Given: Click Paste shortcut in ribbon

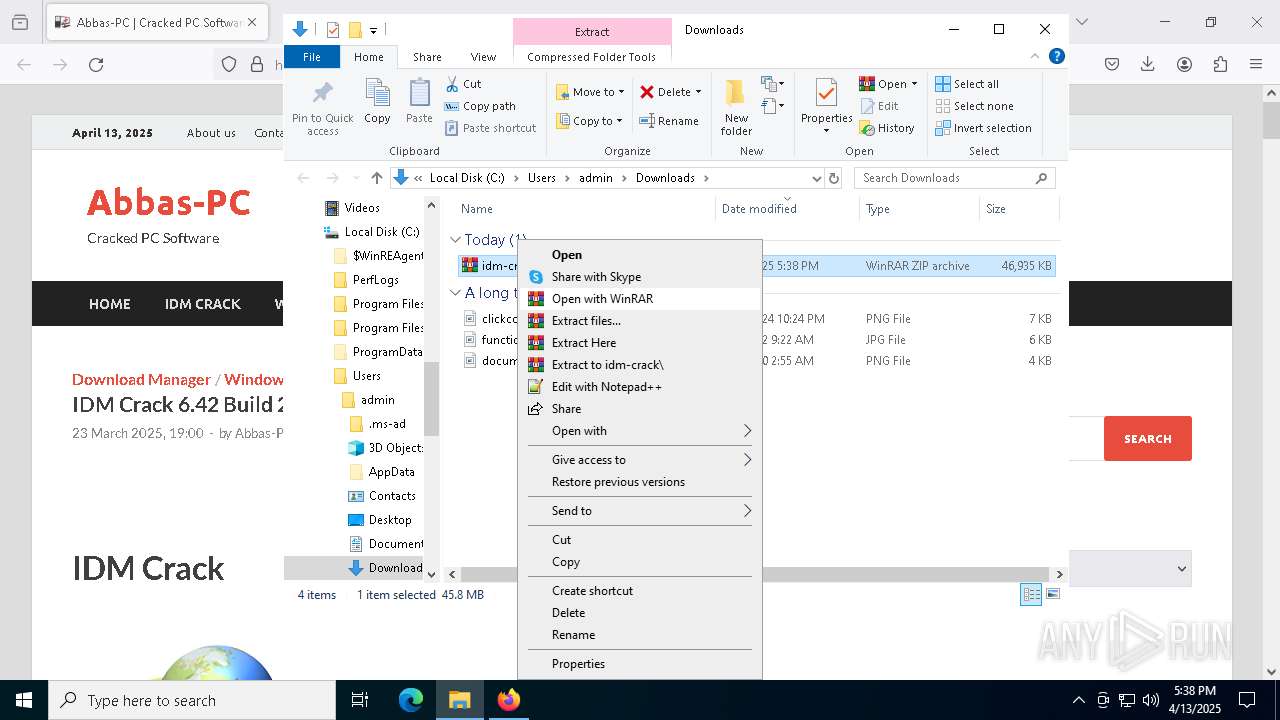Looking at the screenshot, I should pyautogui.click(x=490, y=128).
